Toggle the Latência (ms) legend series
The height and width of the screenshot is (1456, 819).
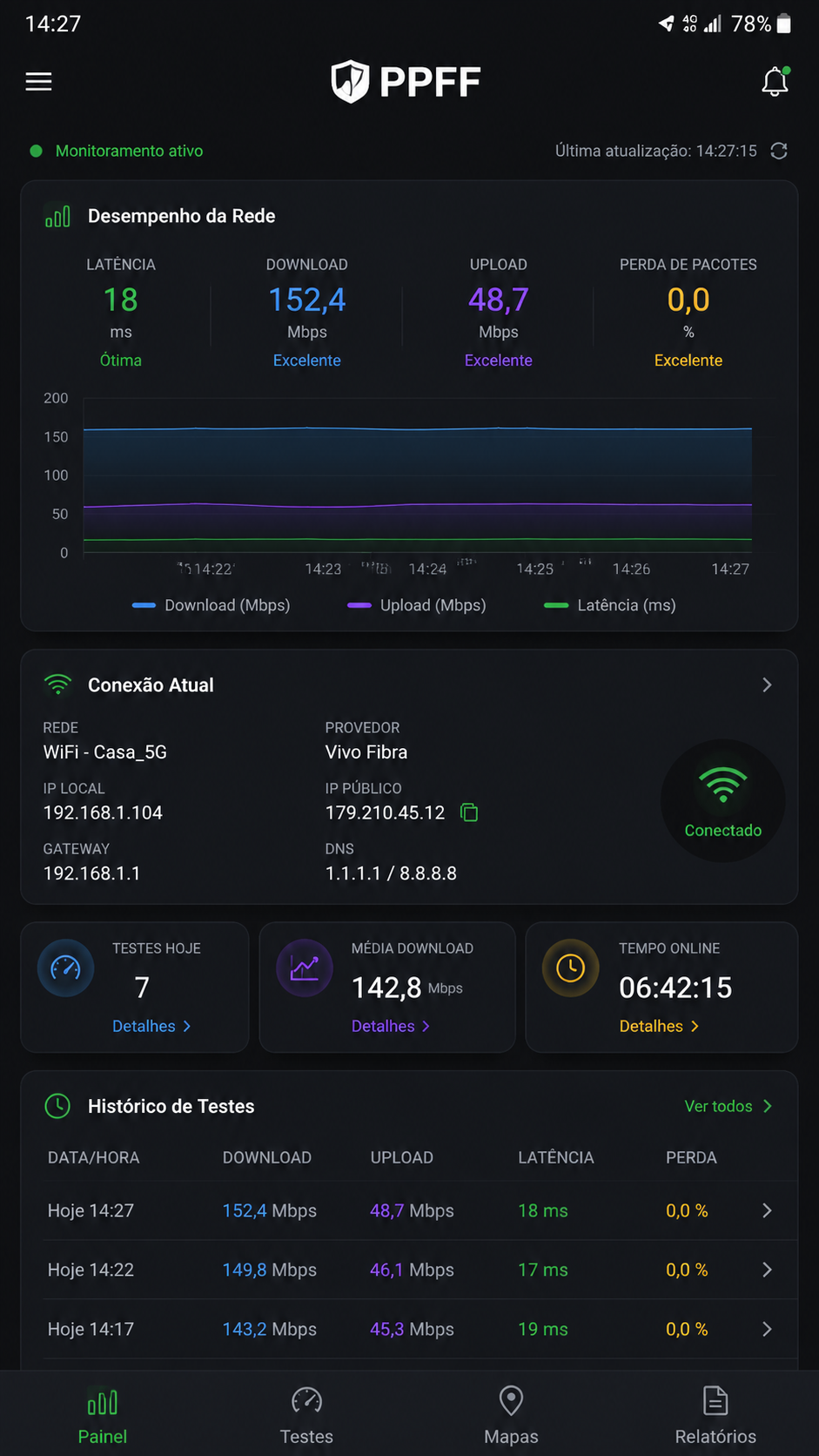click(x=609, y=605)
